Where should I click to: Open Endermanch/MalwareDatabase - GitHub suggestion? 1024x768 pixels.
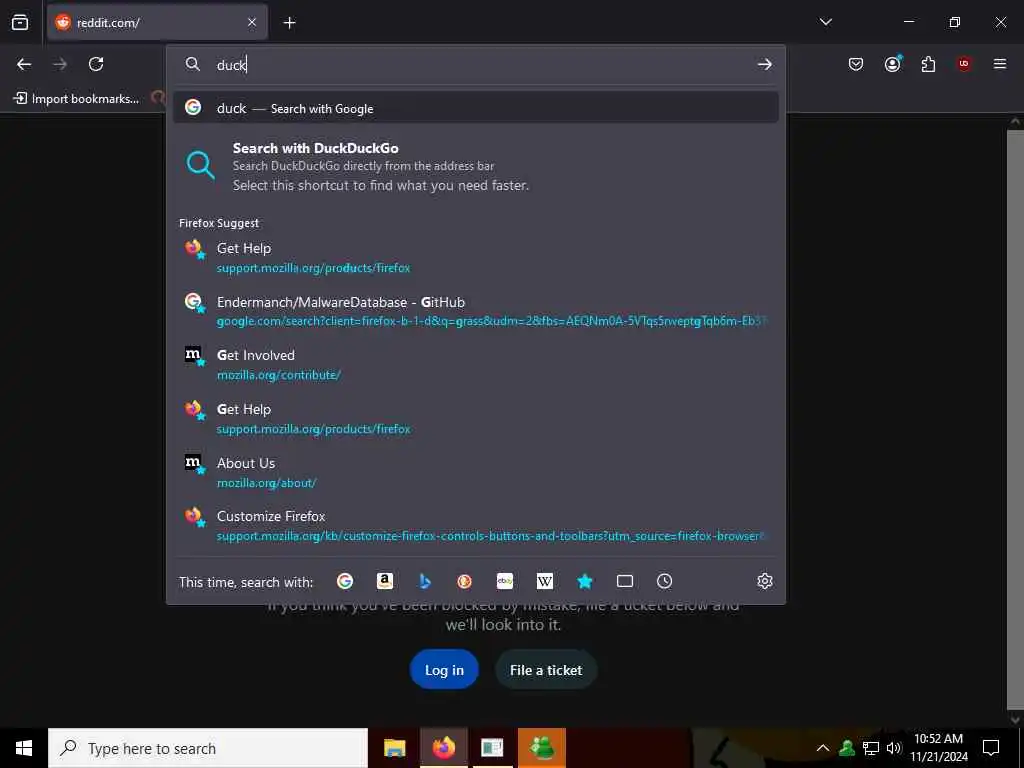476,311
